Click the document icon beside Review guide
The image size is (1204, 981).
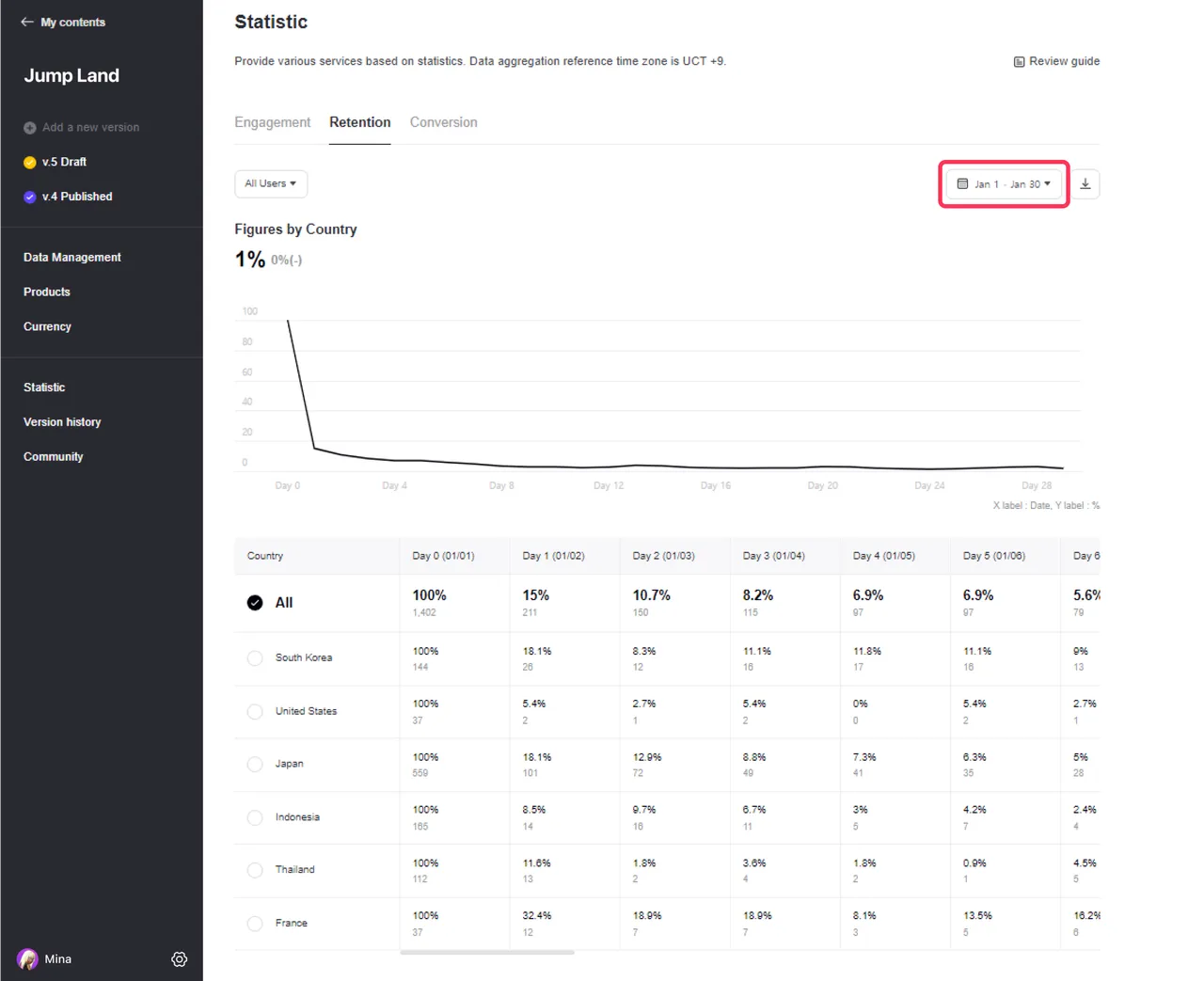pos(1019,60)
